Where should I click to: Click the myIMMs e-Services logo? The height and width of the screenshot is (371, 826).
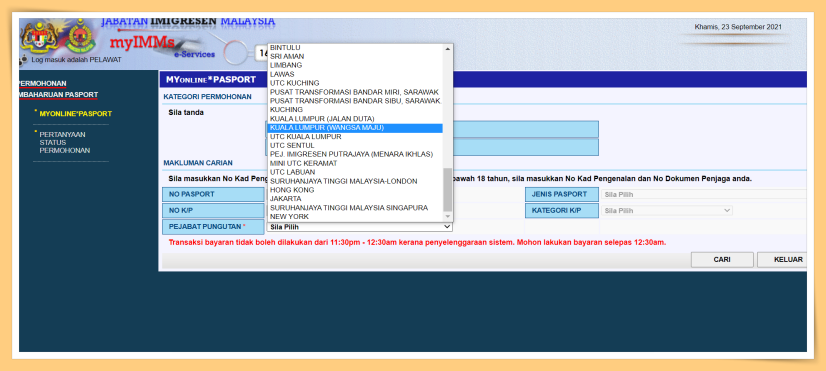(x=158, y=45)
